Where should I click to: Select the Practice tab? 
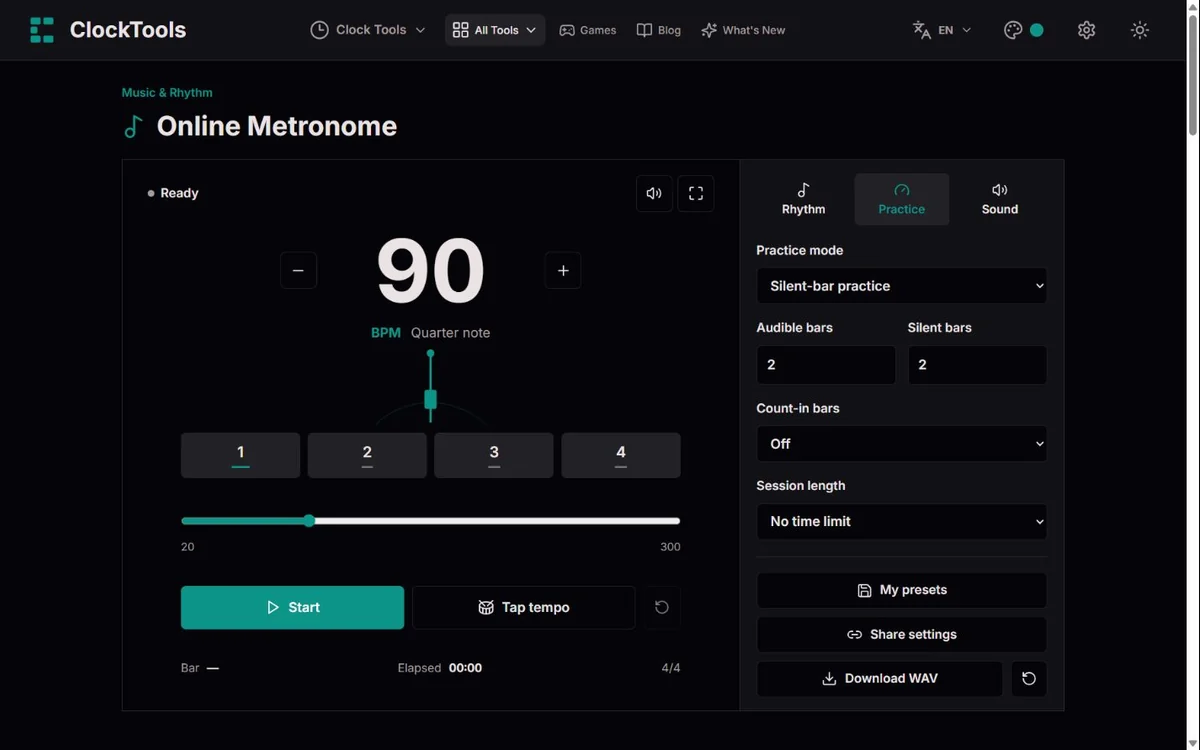click(901, 199)
